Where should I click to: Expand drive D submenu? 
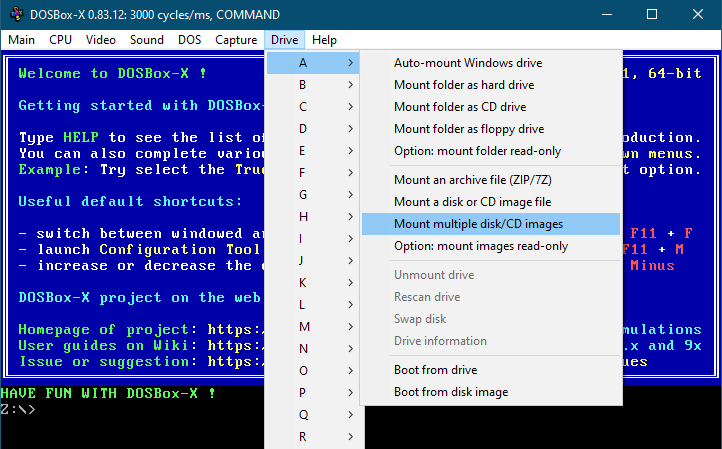[x=313, y=129]
